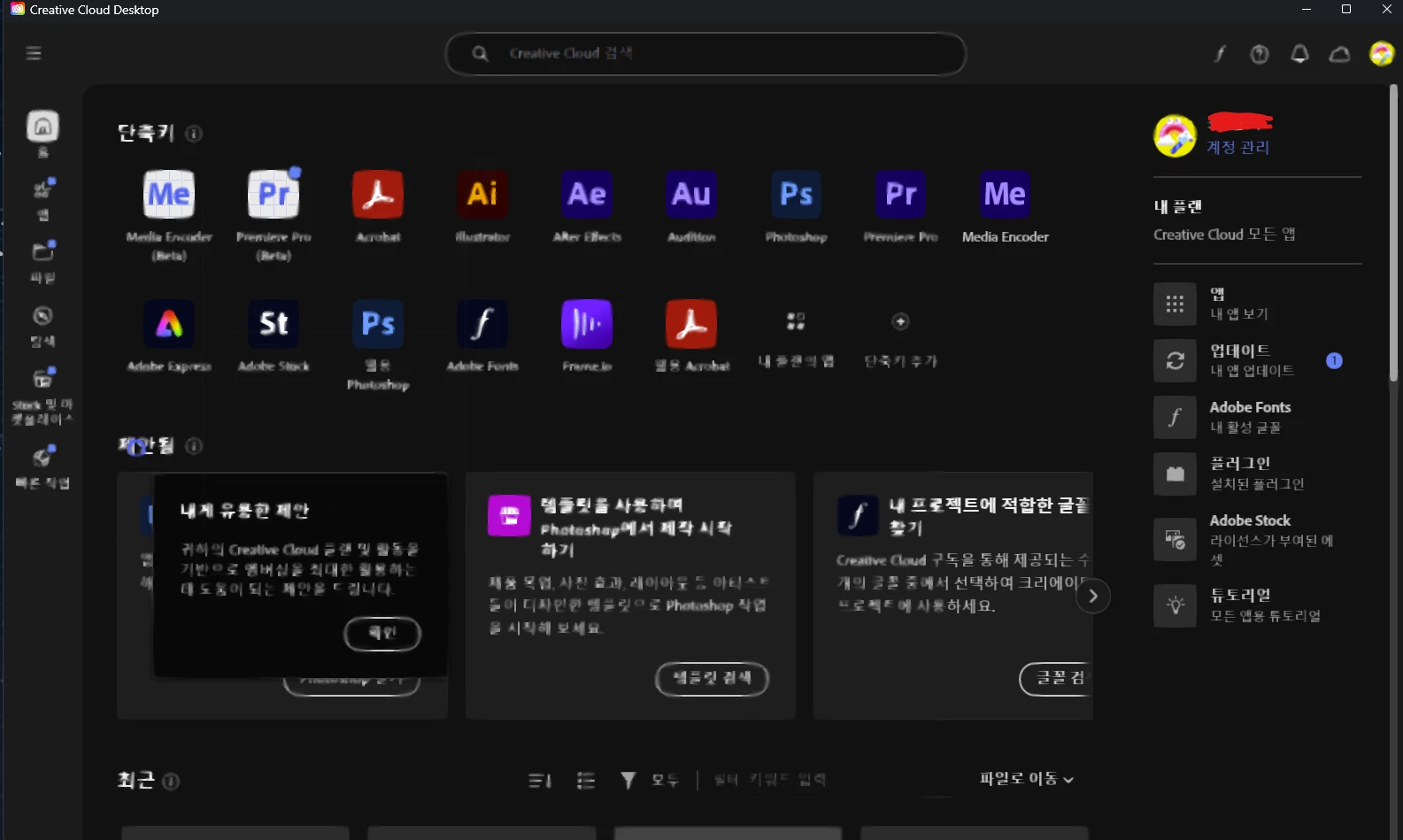
Task: Click info icon next to shortcuts heading
Action: coord(194,134)
